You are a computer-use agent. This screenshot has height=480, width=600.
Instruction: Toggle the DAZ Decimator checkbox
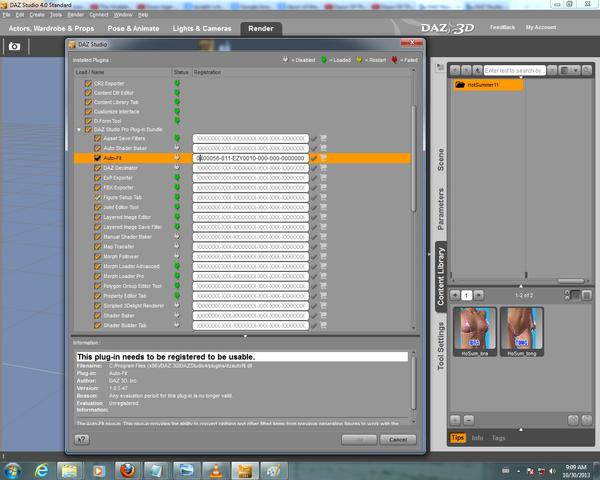pos(97,168)
